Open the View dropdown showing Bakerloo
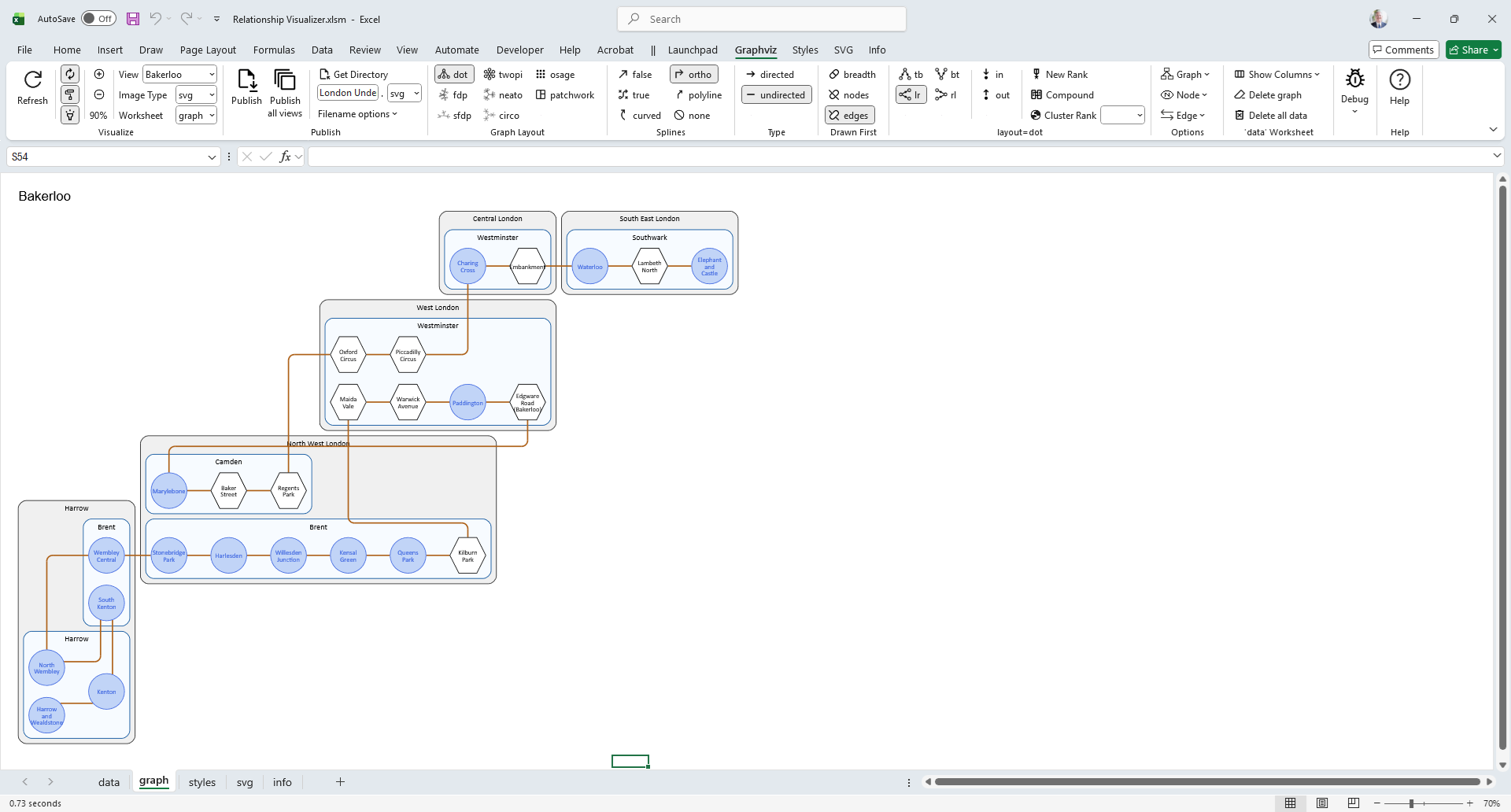This screenshot has width=1511, height=812. 179,75
